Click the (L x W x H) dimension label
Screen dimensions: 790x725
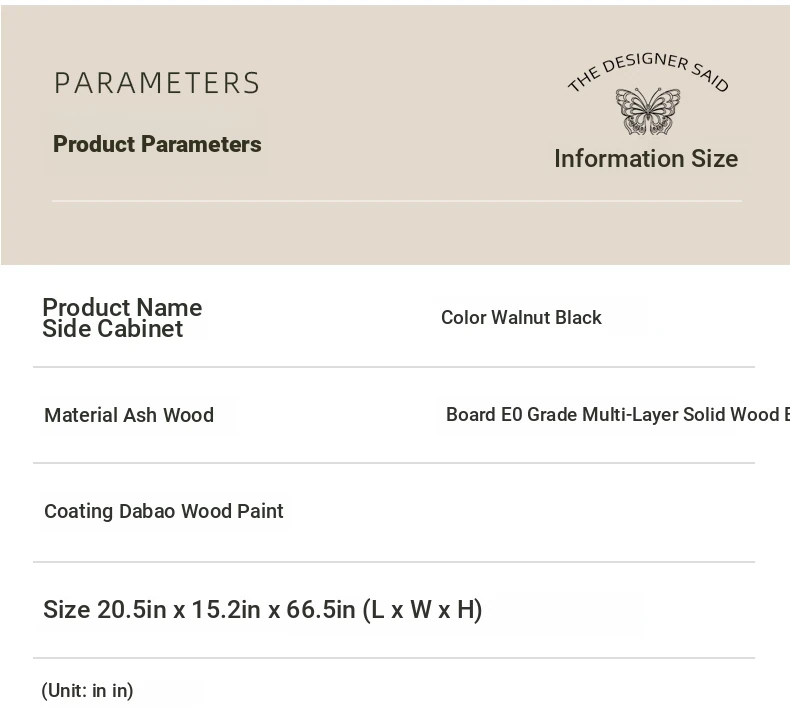tap(422, 610)
